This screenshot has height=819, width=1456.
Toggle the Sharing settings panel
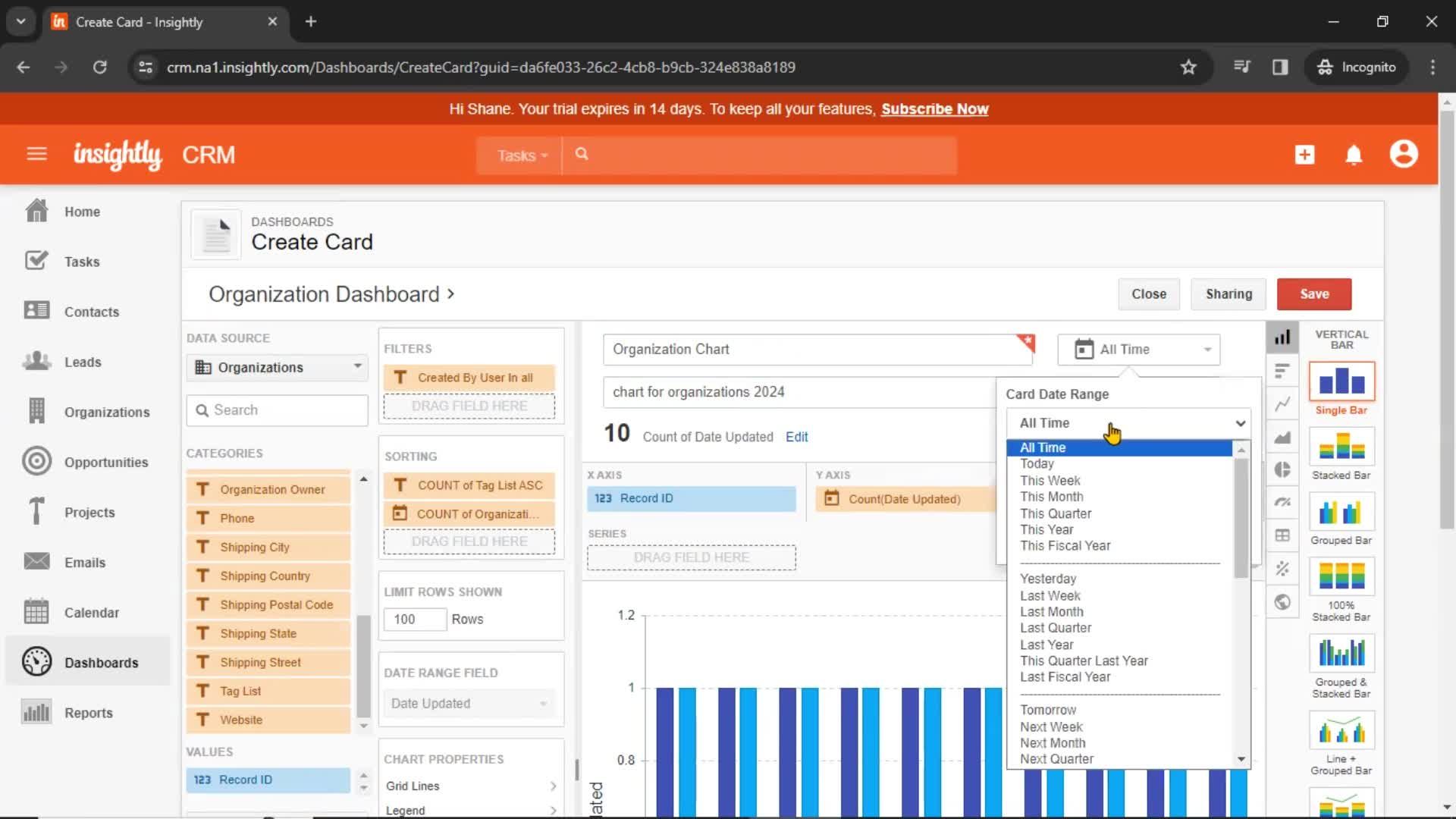[x=1229, y=293]
